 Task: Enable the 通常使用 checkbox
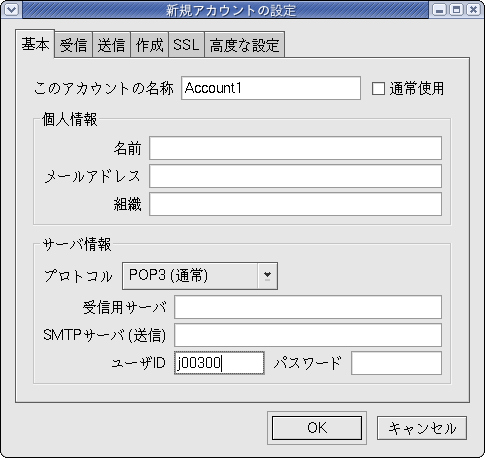pos(378,89)
